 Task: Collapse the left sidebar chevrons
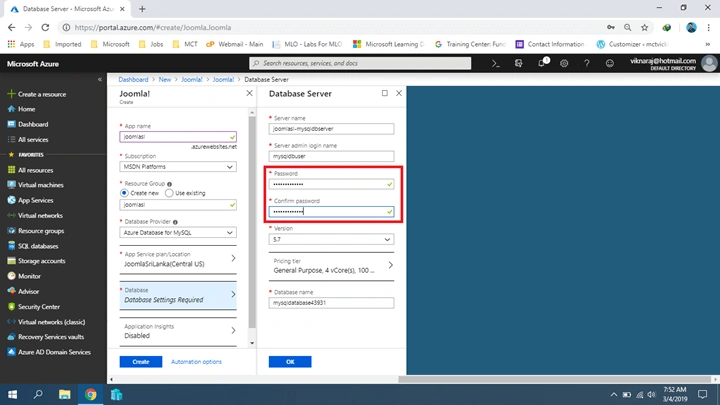point(100,79)
